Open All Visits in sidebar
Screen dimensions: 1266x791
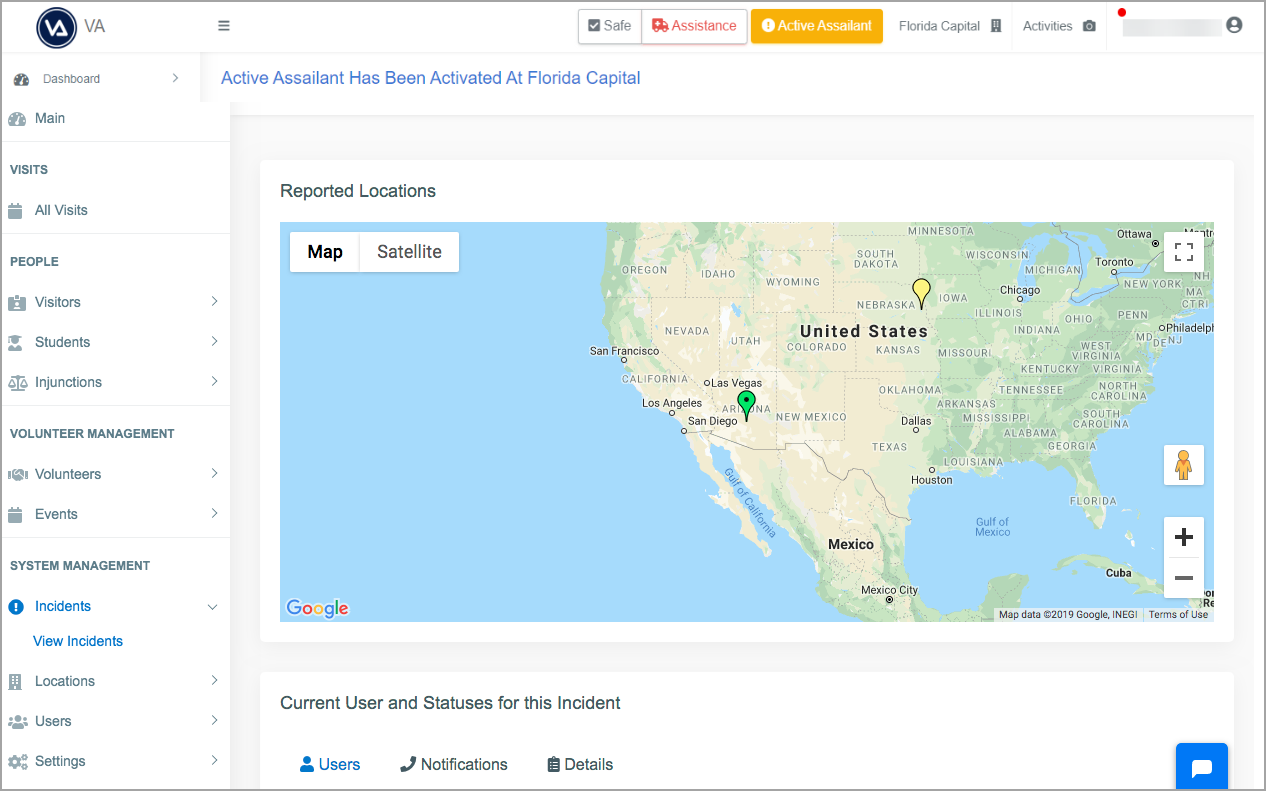tap(61, 210)
